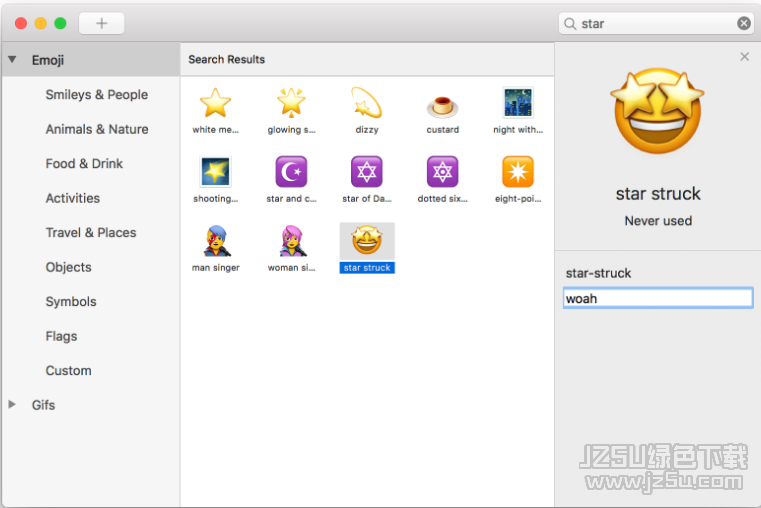Click the large star struck preview image
This screenshot has height=508, width=761.
[658, 111]
